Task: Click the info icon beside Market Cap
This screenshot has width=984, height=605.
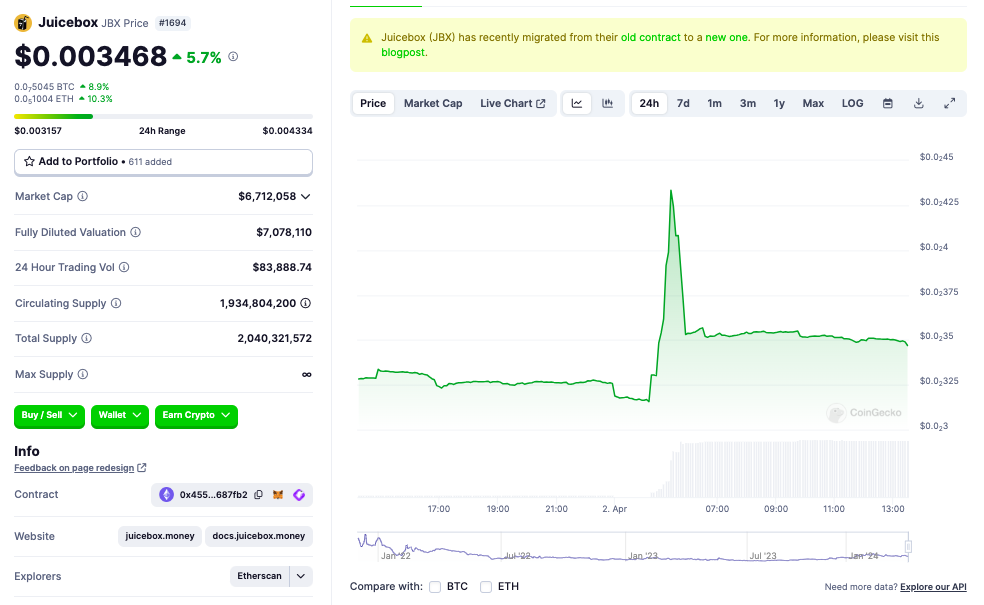Action: tap(83, 197)
